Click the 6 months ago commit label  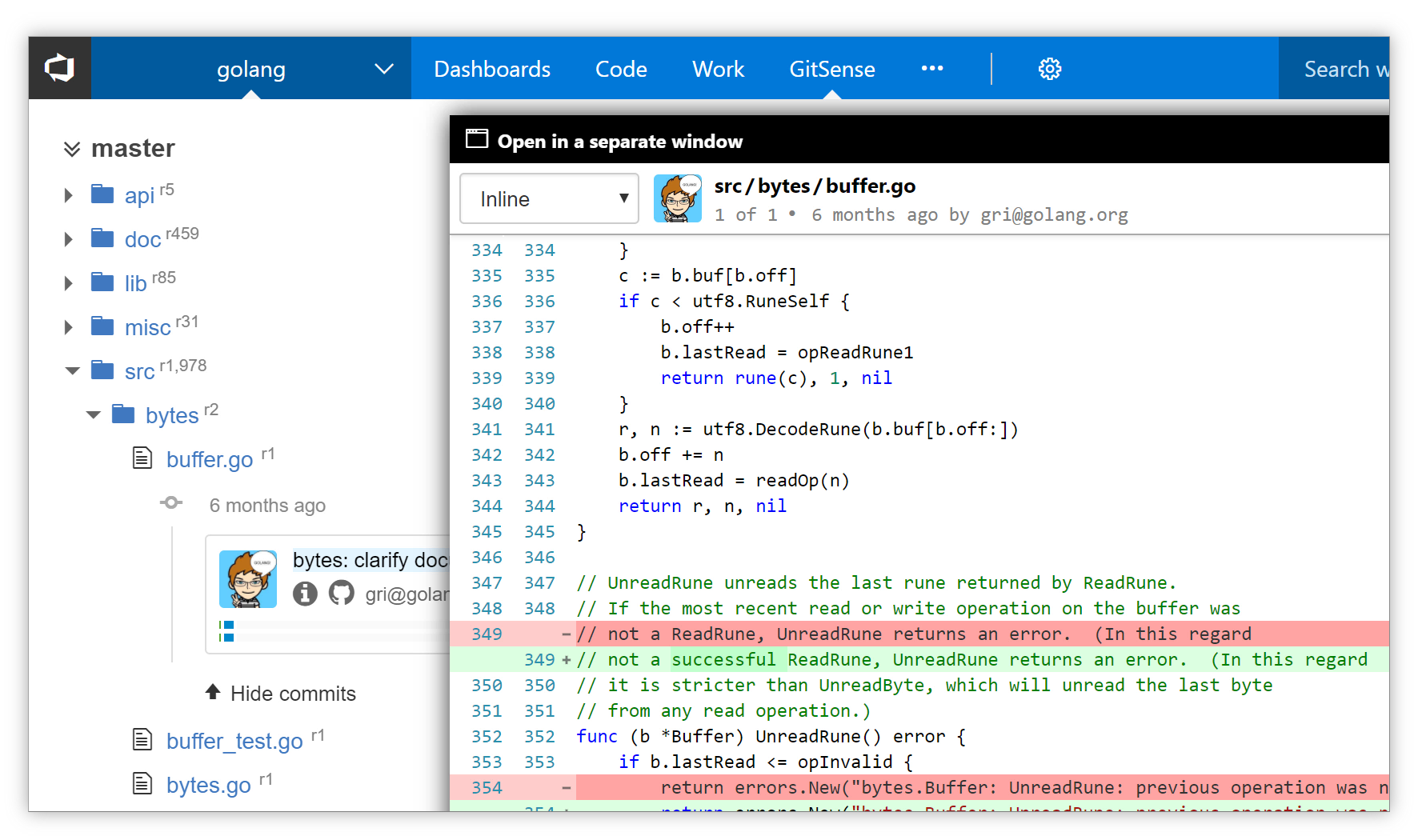point(267,506)
